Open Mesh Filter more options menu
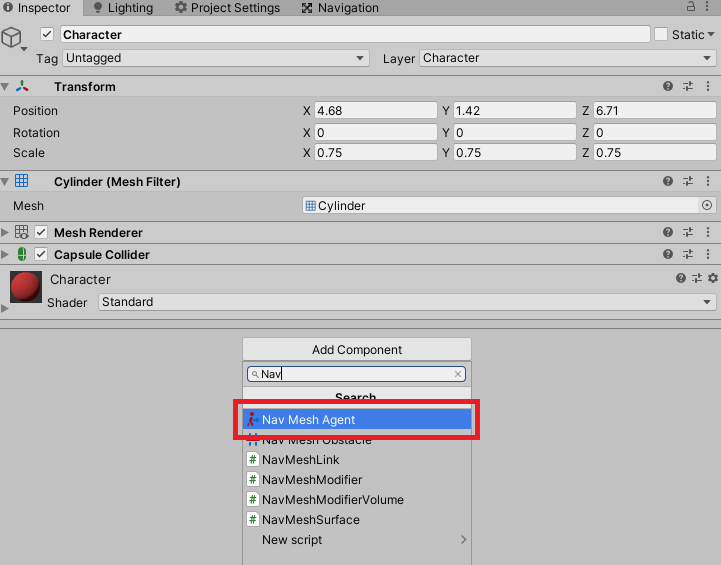 (708, 181)
